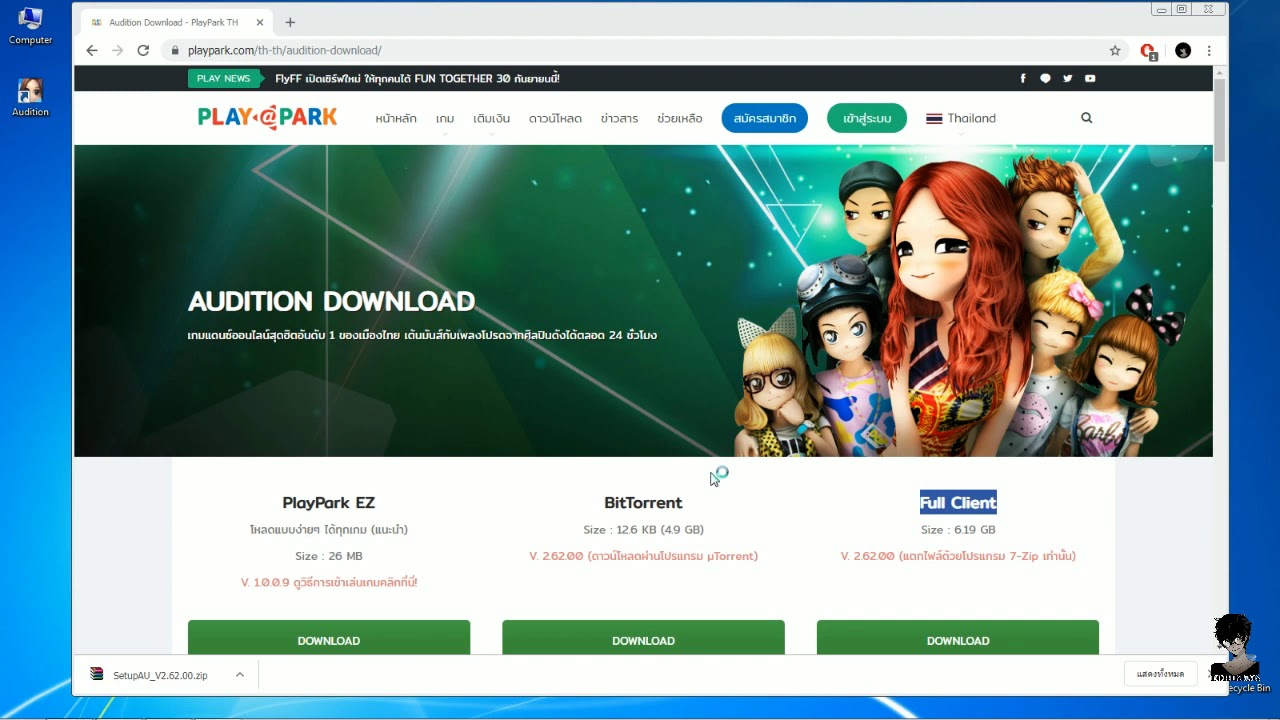Viewport: 1280px width, 720px height.
Task: Open the ช่วยเหลือ menu item
Action: click(679, 118)
